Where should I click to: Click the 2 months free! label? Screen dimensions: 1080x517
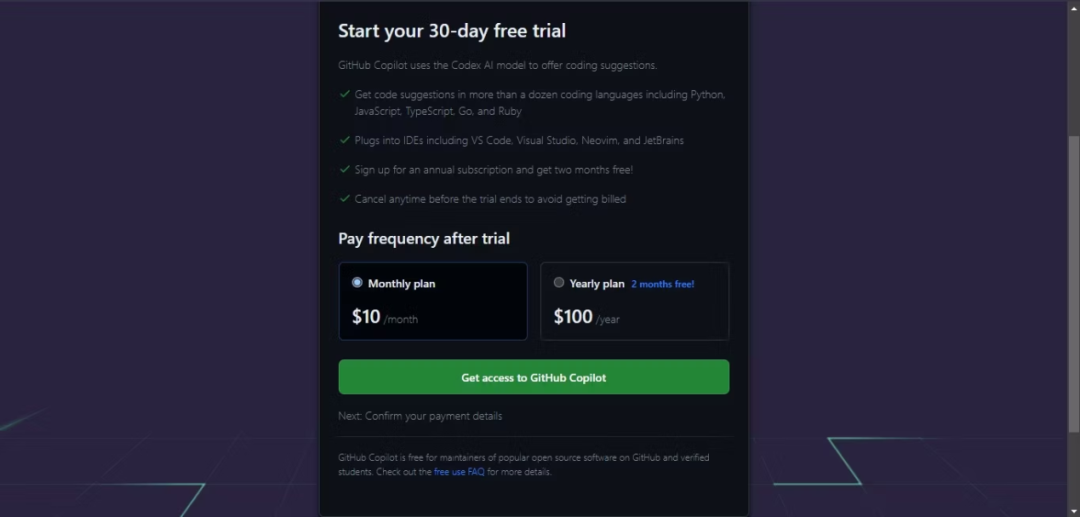click(662, 284)
